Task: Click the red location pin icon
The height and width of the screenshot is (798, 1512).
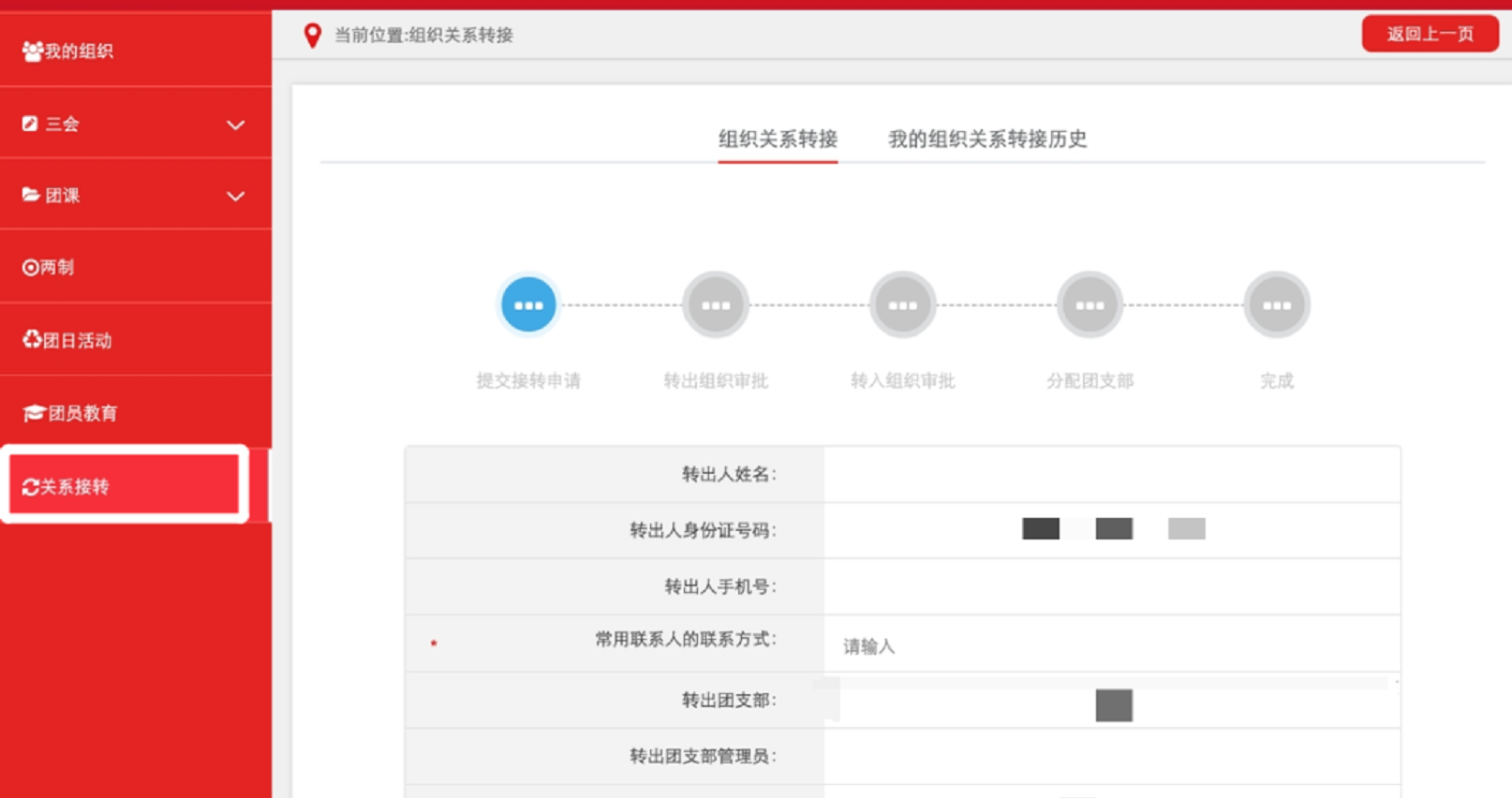Action: tap(312, 36)
